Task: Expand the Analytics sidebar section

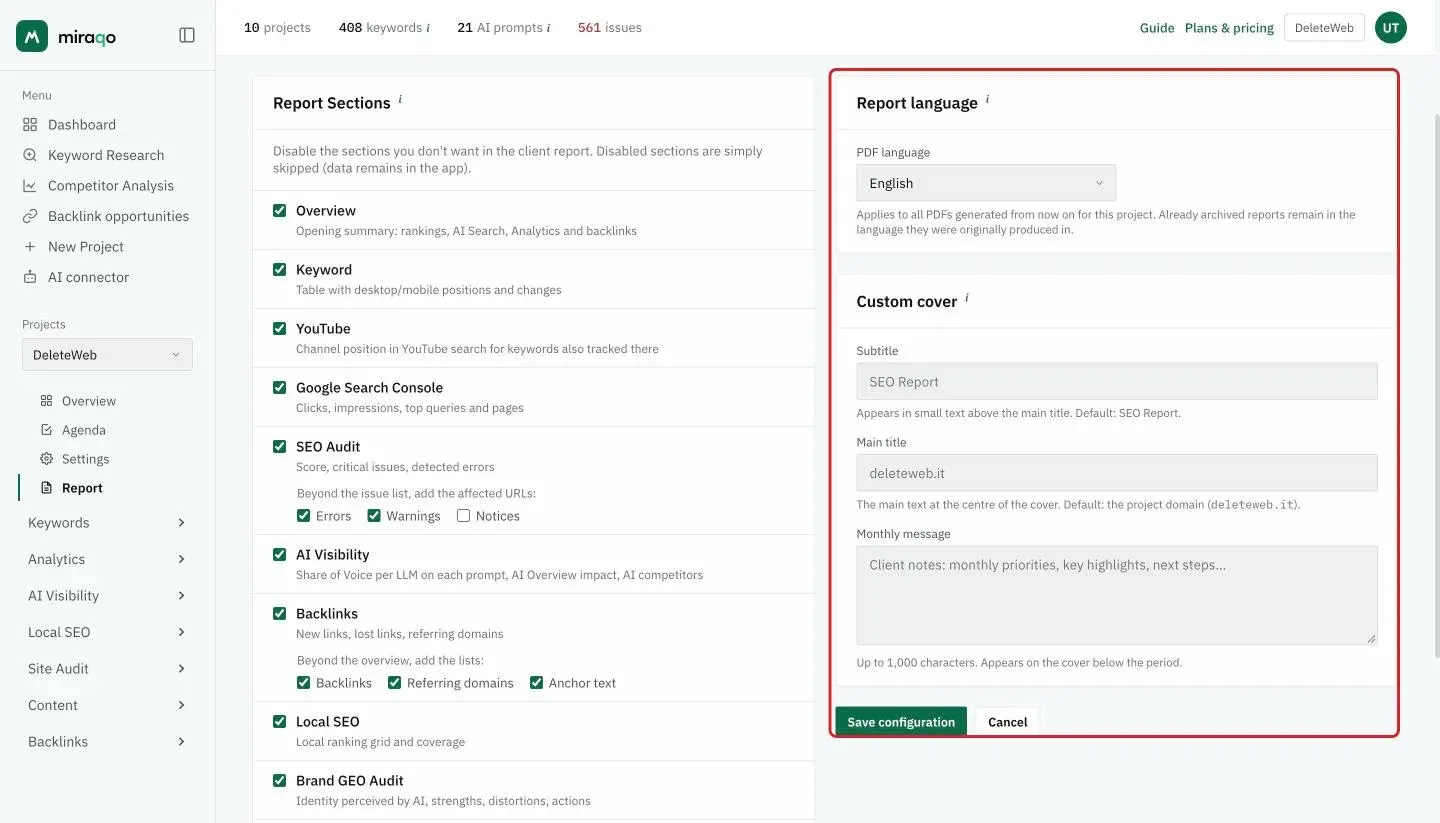Action: point(107,559)
